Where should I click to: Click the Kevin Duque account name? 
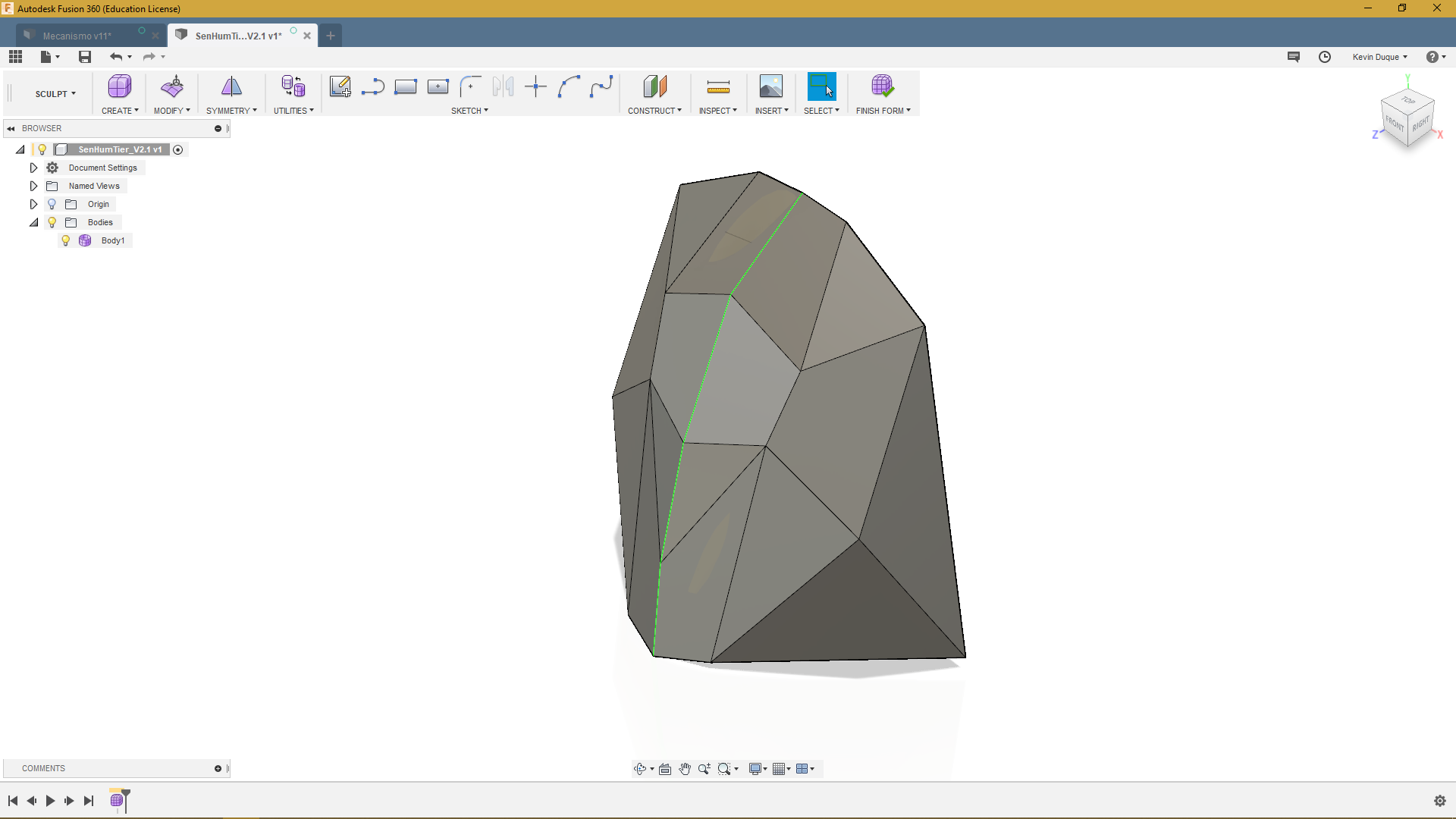pyautogui.click(x=1378, y=56)
